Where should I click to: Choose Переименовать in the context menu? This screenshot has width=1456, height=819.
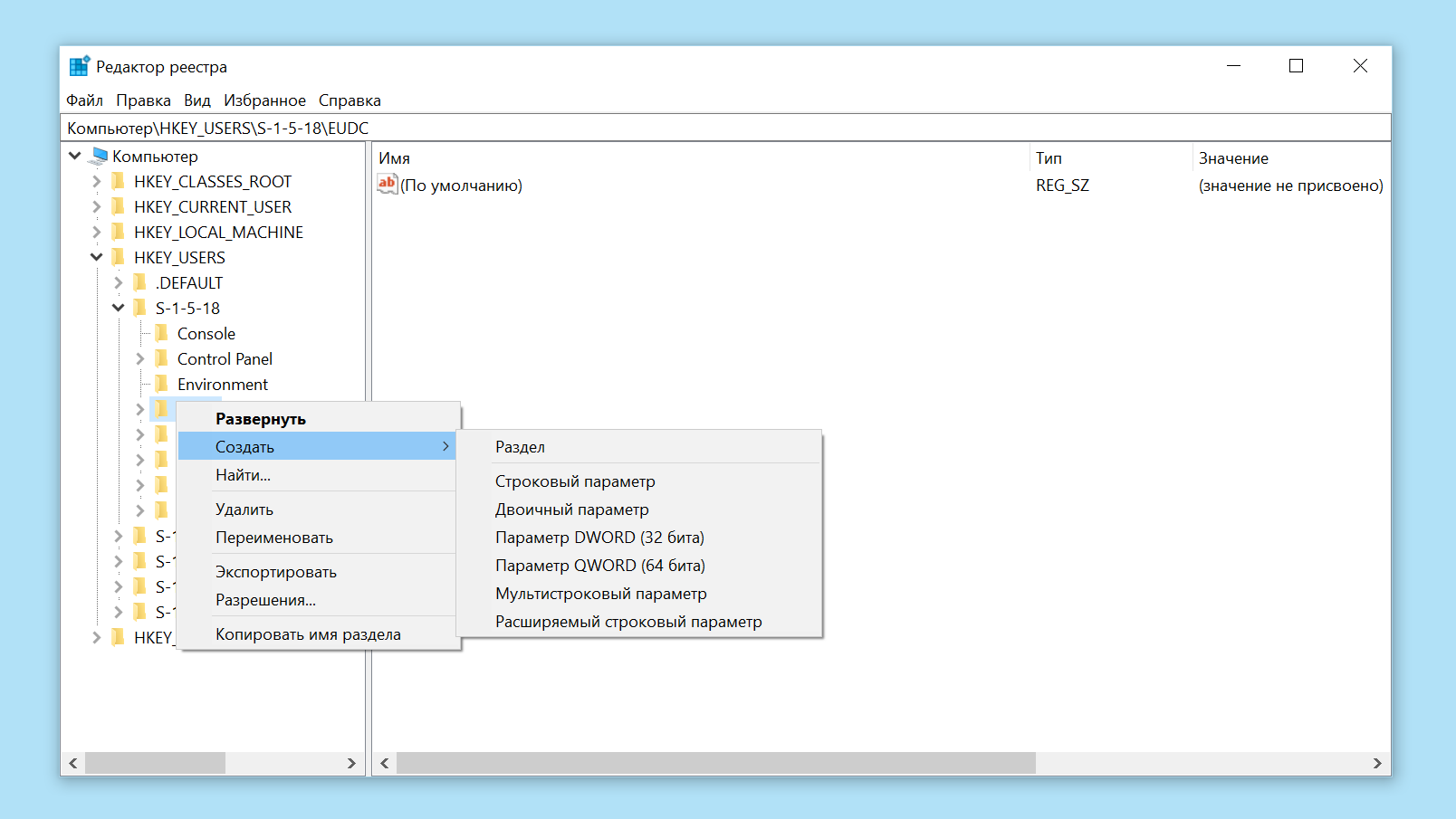pos(317,537)
